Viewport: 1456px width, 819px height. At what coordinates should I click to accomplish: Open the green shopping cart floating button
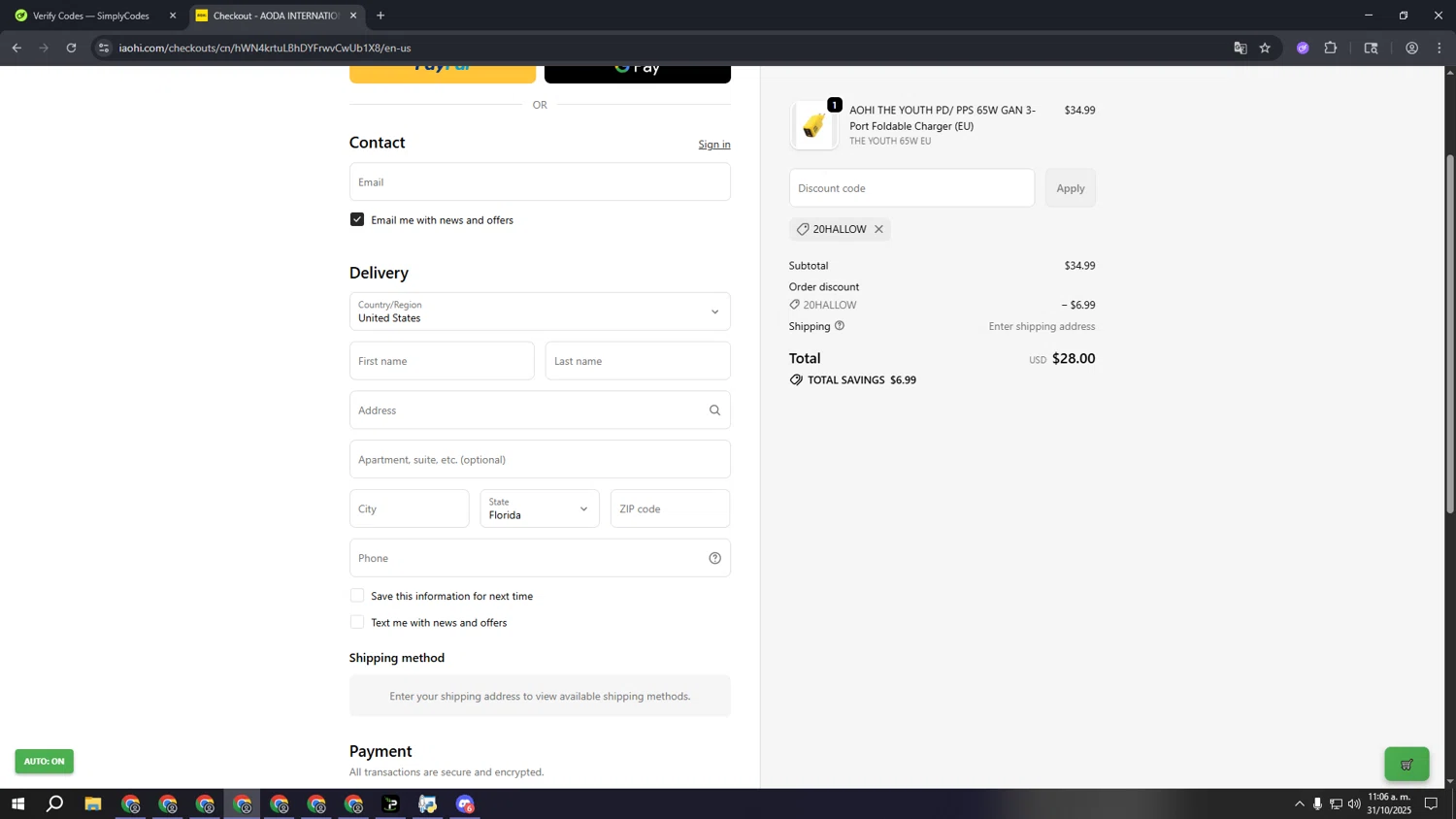(1406, 765)
